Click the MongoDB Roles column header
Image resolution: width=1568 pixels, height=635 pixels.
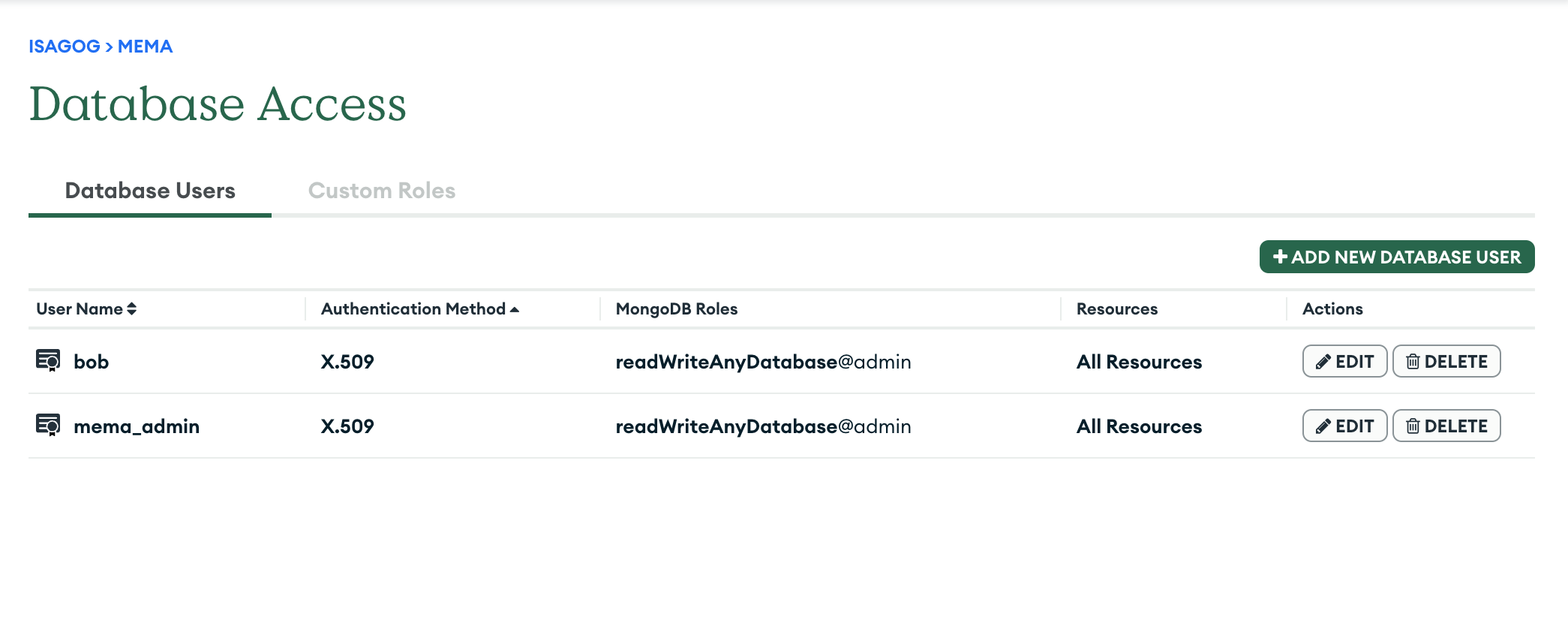point(676,308)
